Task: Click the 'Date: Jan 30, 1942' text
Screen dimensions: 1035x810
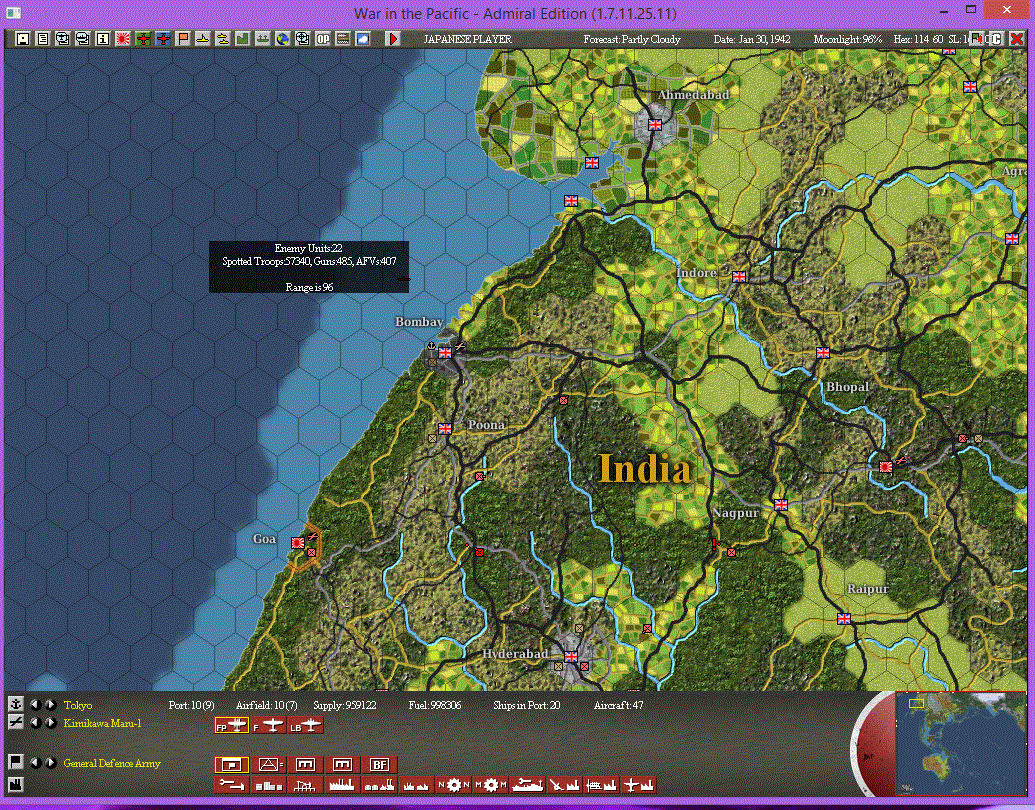Action: pos(752,39)
